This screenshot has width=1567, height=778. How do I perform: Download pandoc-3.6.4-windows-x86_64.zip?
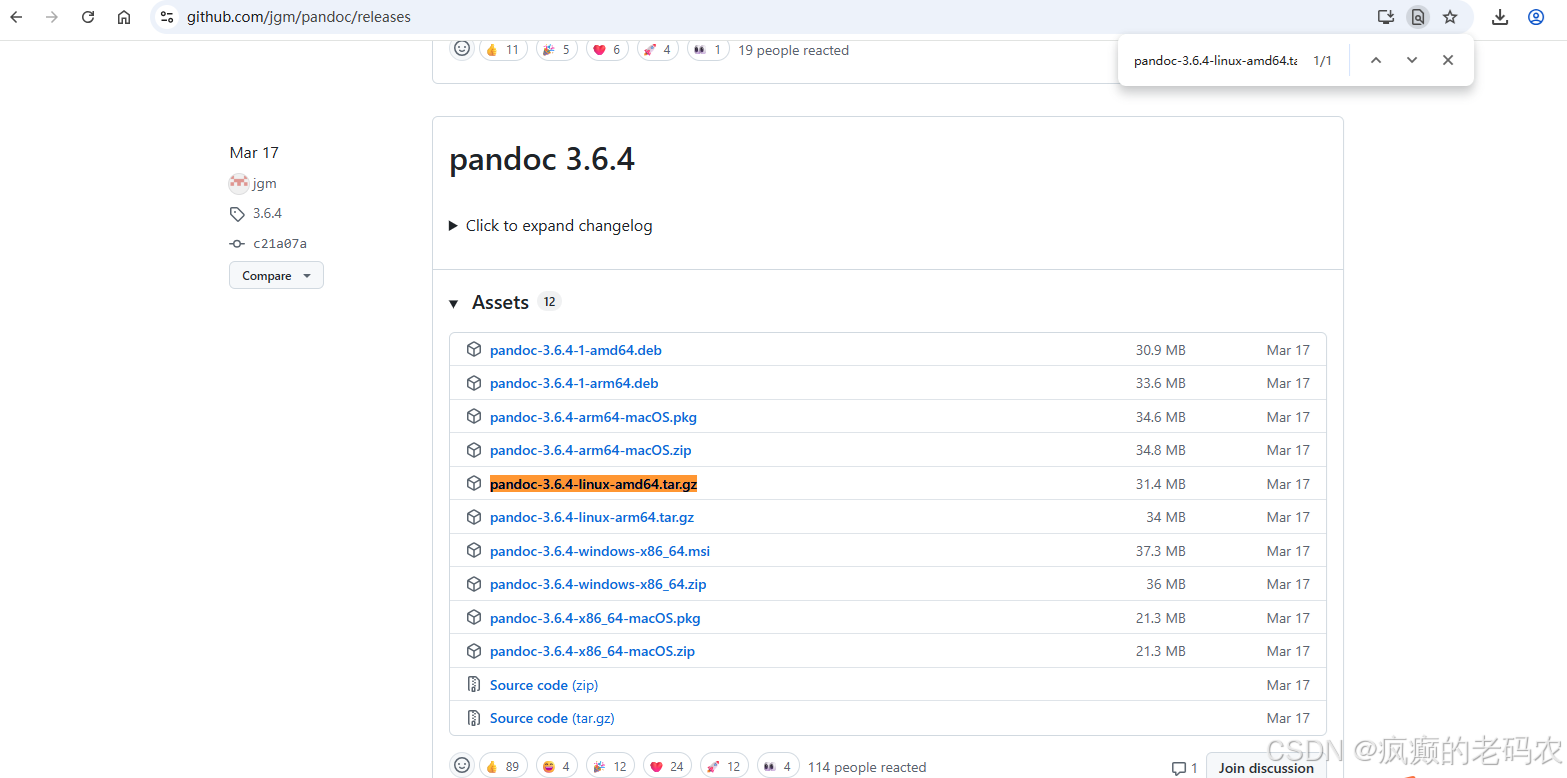coord(598,584)
